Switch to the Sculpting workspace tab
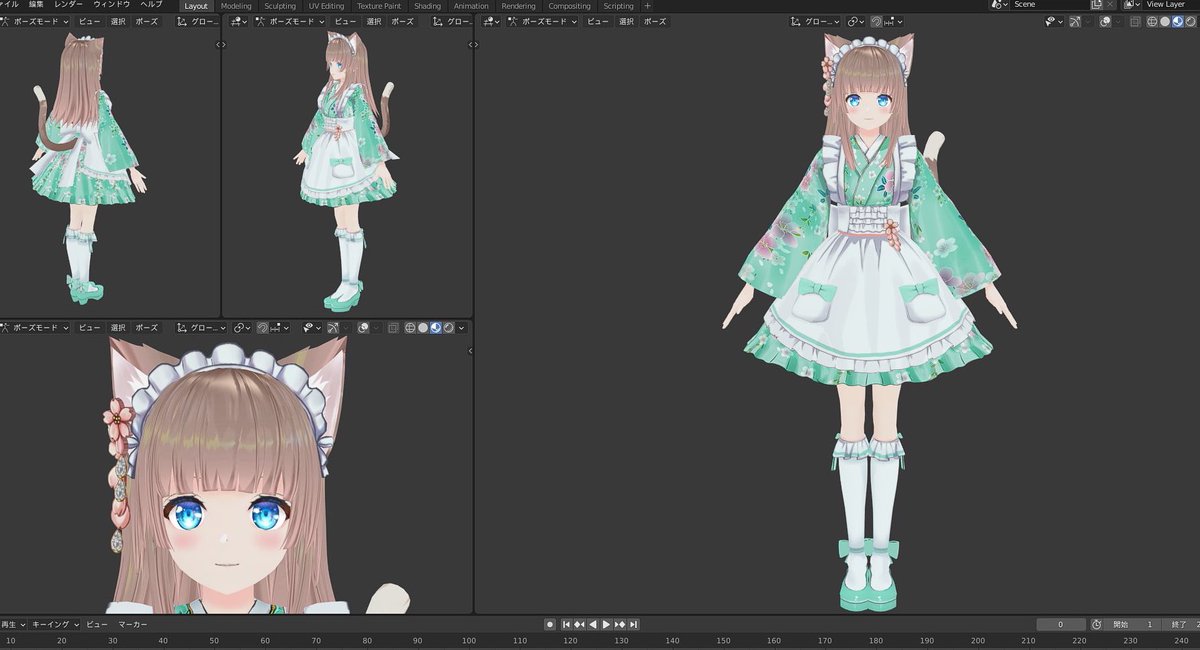1200x650 pixels. tap(280, 6)
